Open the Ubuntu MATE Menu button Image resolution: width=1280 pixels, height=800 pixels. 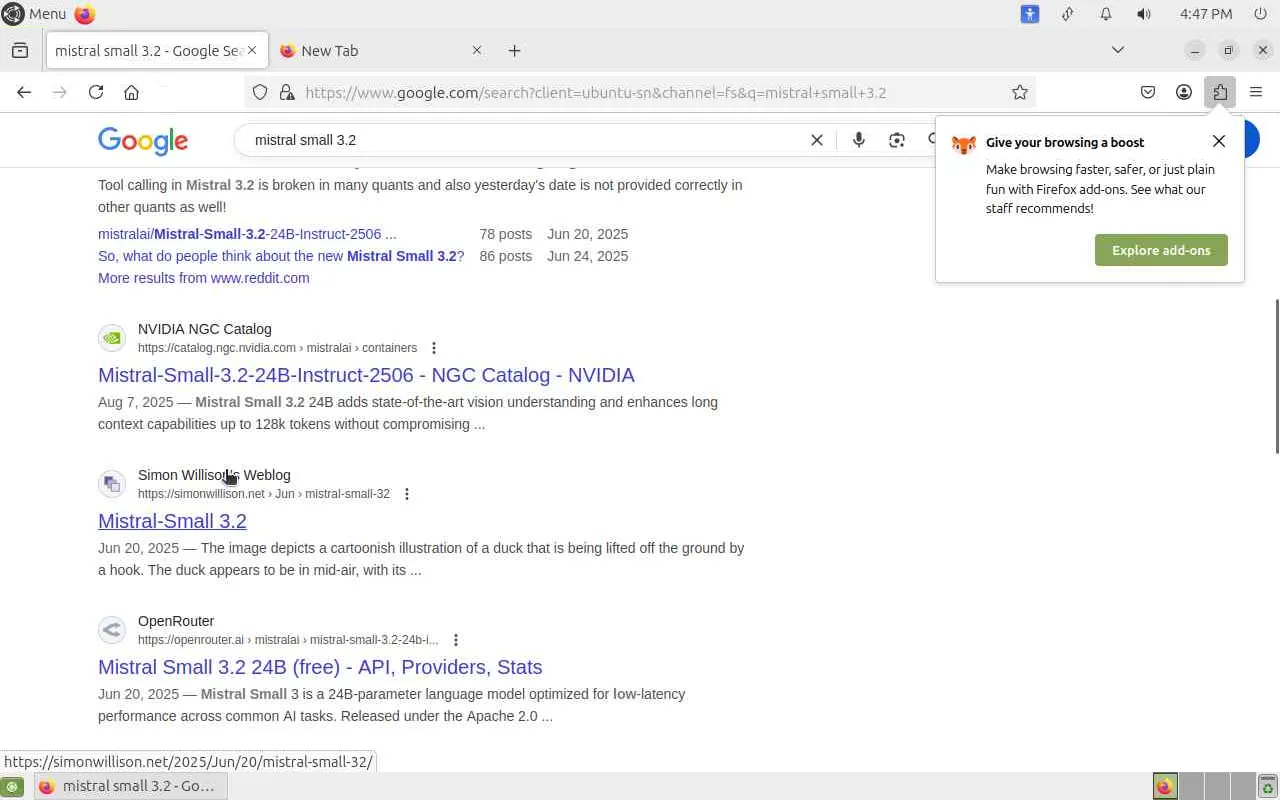34,14
